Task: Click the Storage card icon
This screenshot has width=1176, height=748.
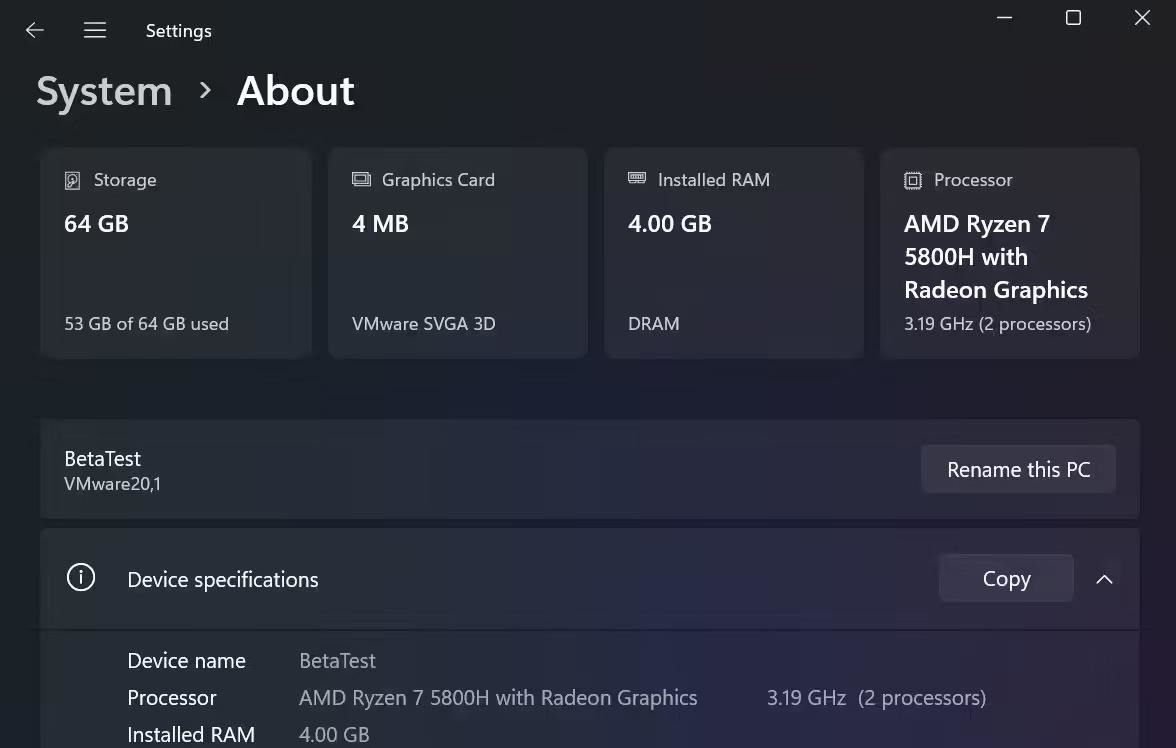Action: pyautogui.click(x=70, y=179)
